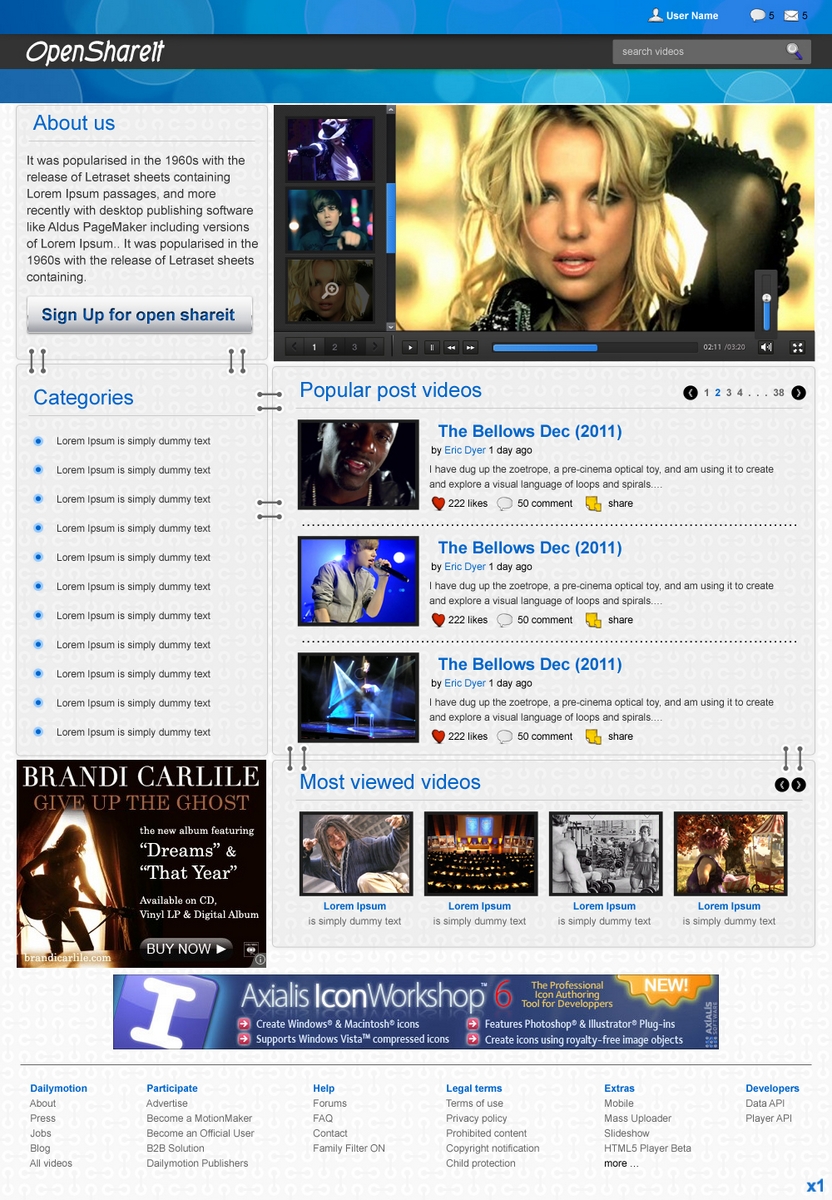Expand 'more ...' in Extras footer
The image size is (832, 1200).
coord(621,1163)
